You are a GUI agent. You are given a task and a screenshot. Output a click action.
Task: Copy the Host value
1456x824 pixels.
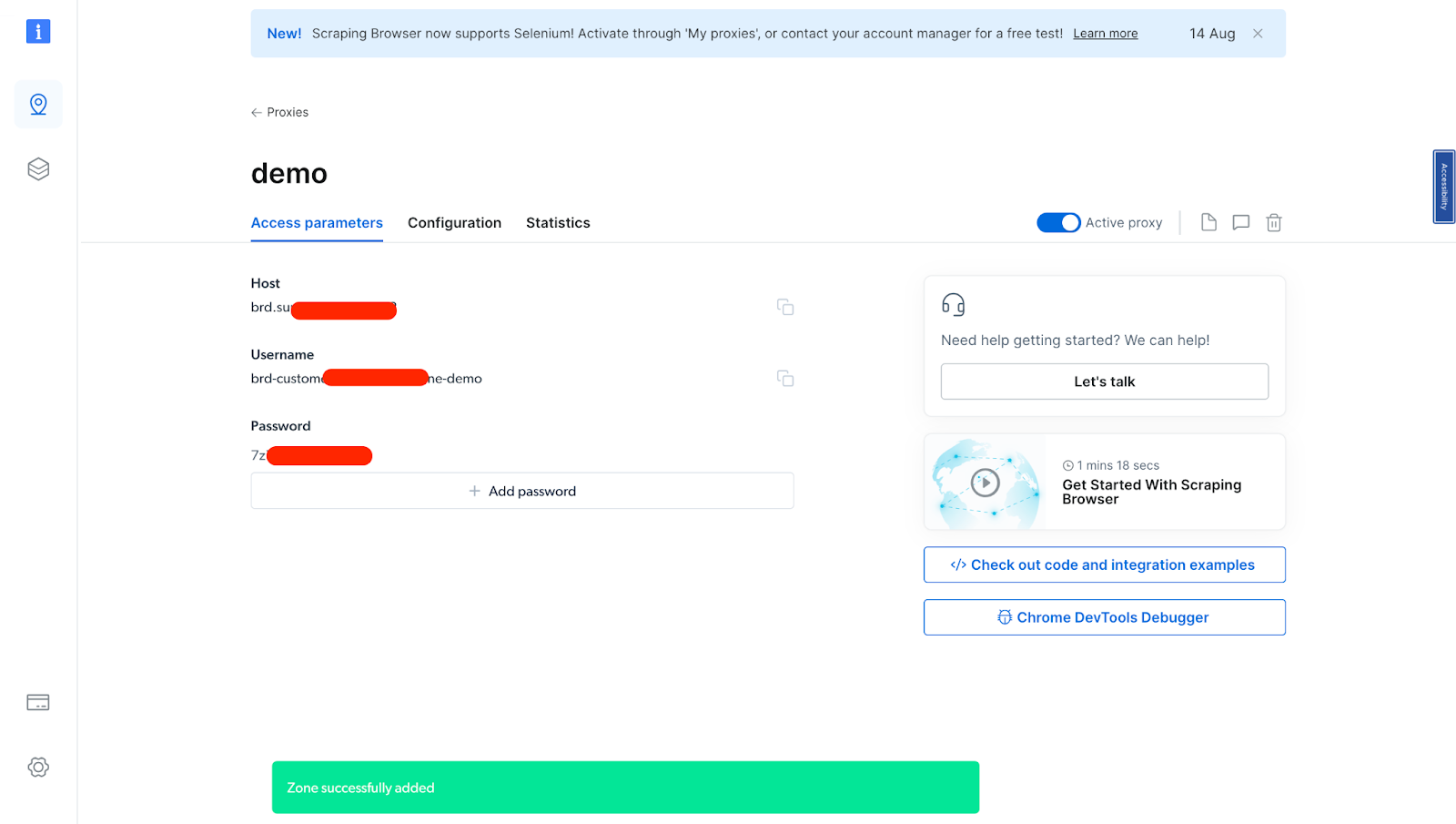(x=785, y=307)
